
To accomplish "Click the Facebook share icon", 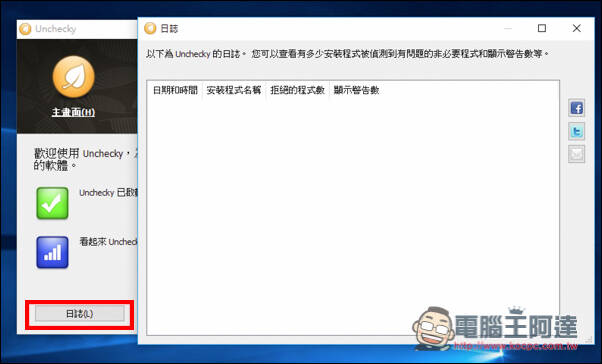I will click(x=576, y=108).
